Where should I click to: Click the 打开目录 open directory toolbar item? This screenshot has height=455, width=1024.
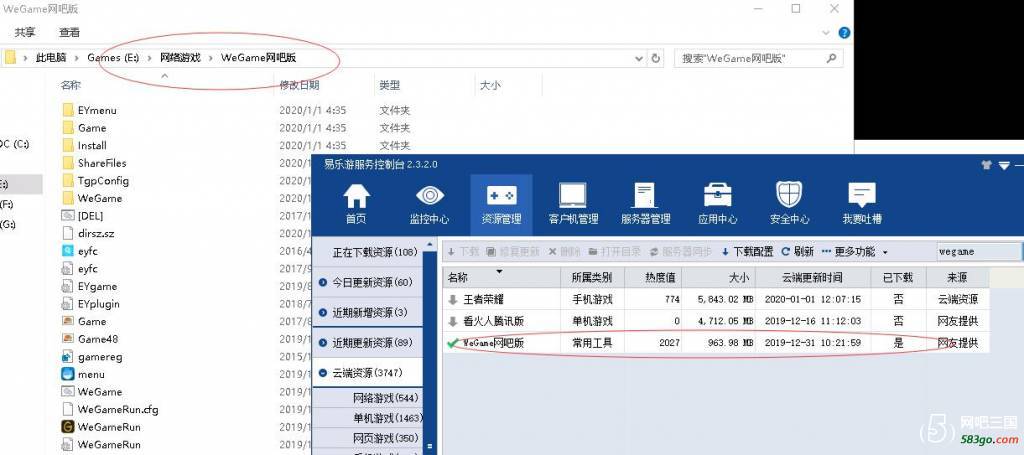616,251
